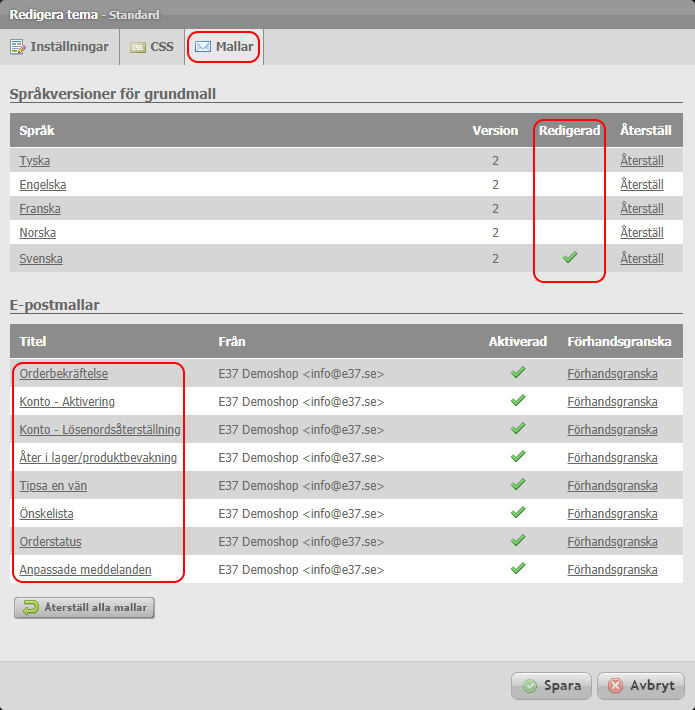Click the Redigerad column header
This screenshot has height=710, width=695.
tap(569, 130)
